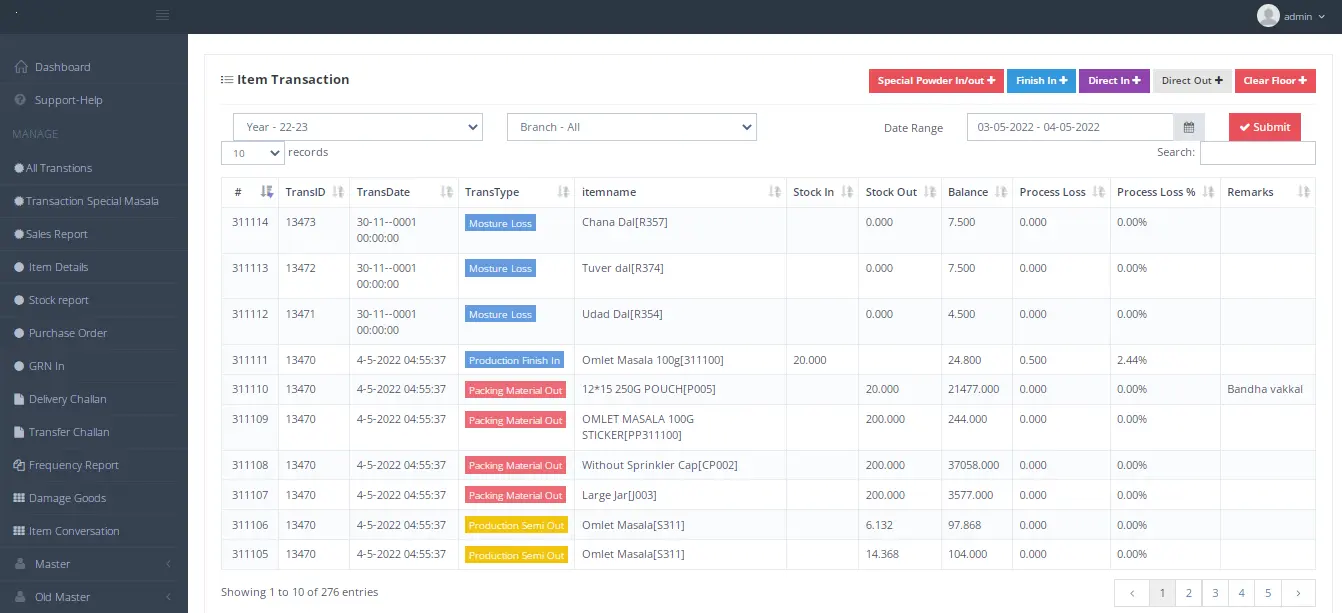Viewport: 1342px width, 613px height.
Task: Open the Year - 22-23 dropdown
Action: point(358,127)
